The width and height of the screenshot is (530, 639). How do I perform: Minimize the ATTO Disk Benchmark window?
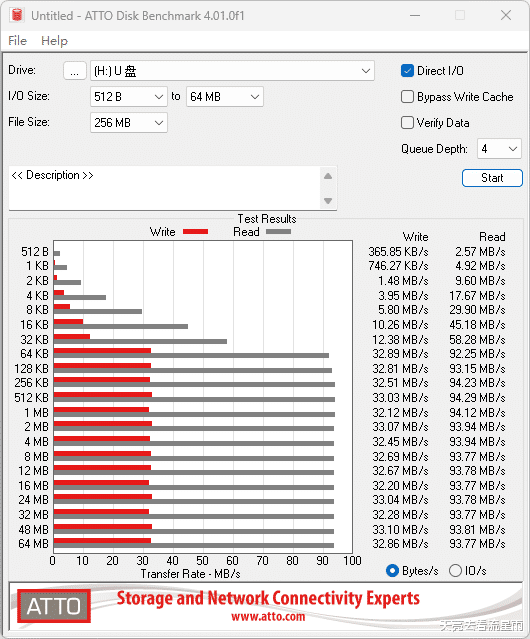[415, 15]
